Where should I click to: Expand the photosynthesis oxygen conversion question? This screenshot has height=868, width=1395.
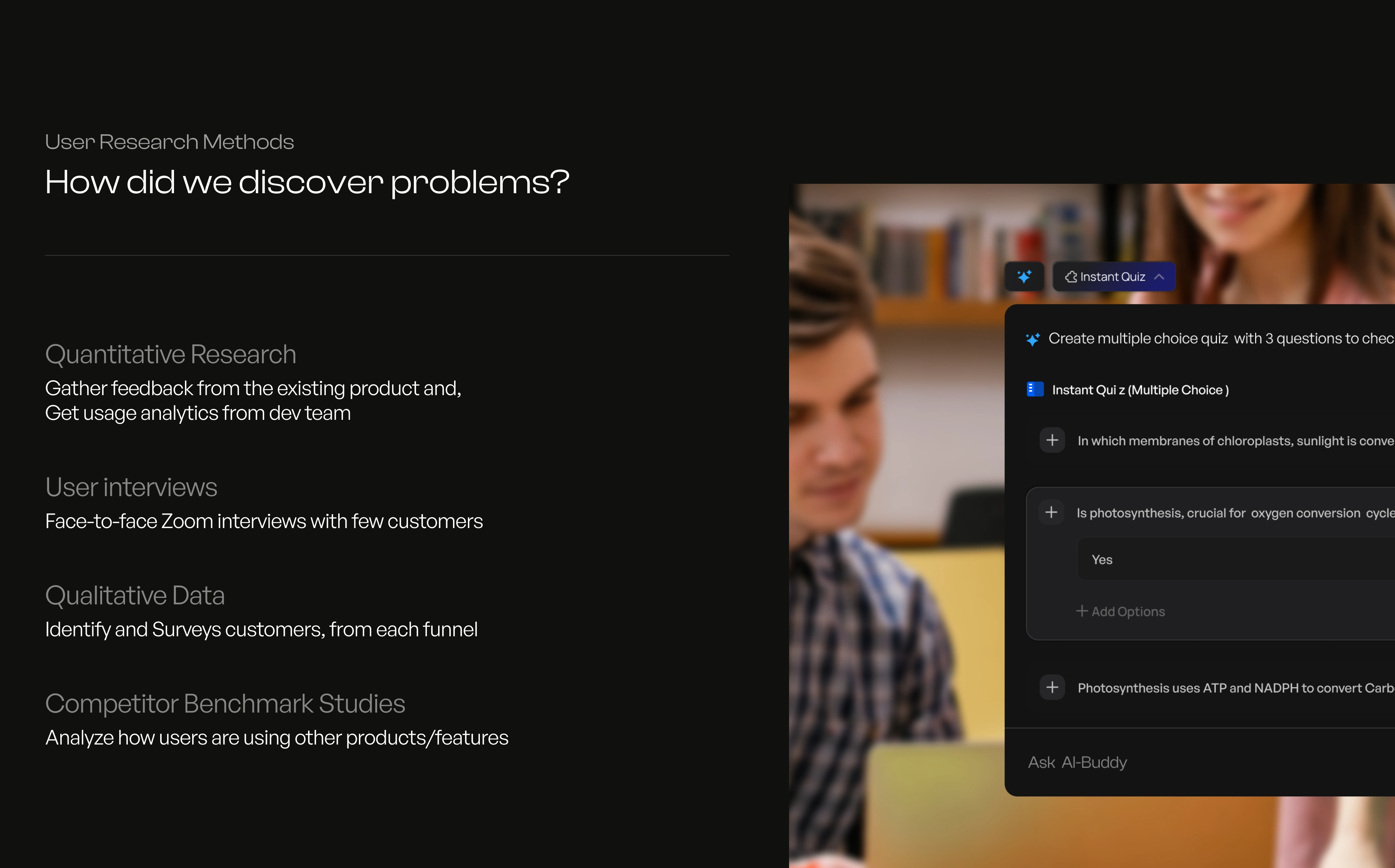coord(1051,512)
